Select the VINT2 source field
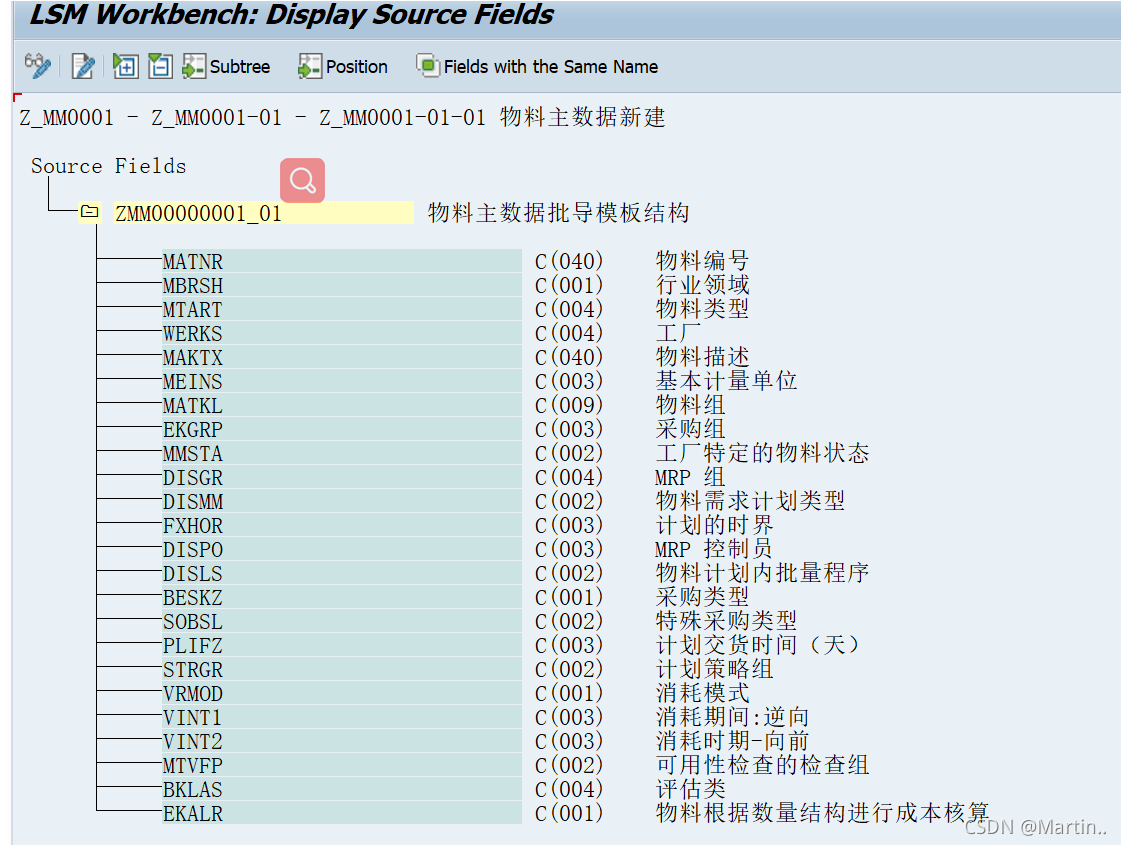The width and height of the screenshot is (1121, 845). pyautogui.click(x=342, y=741)
